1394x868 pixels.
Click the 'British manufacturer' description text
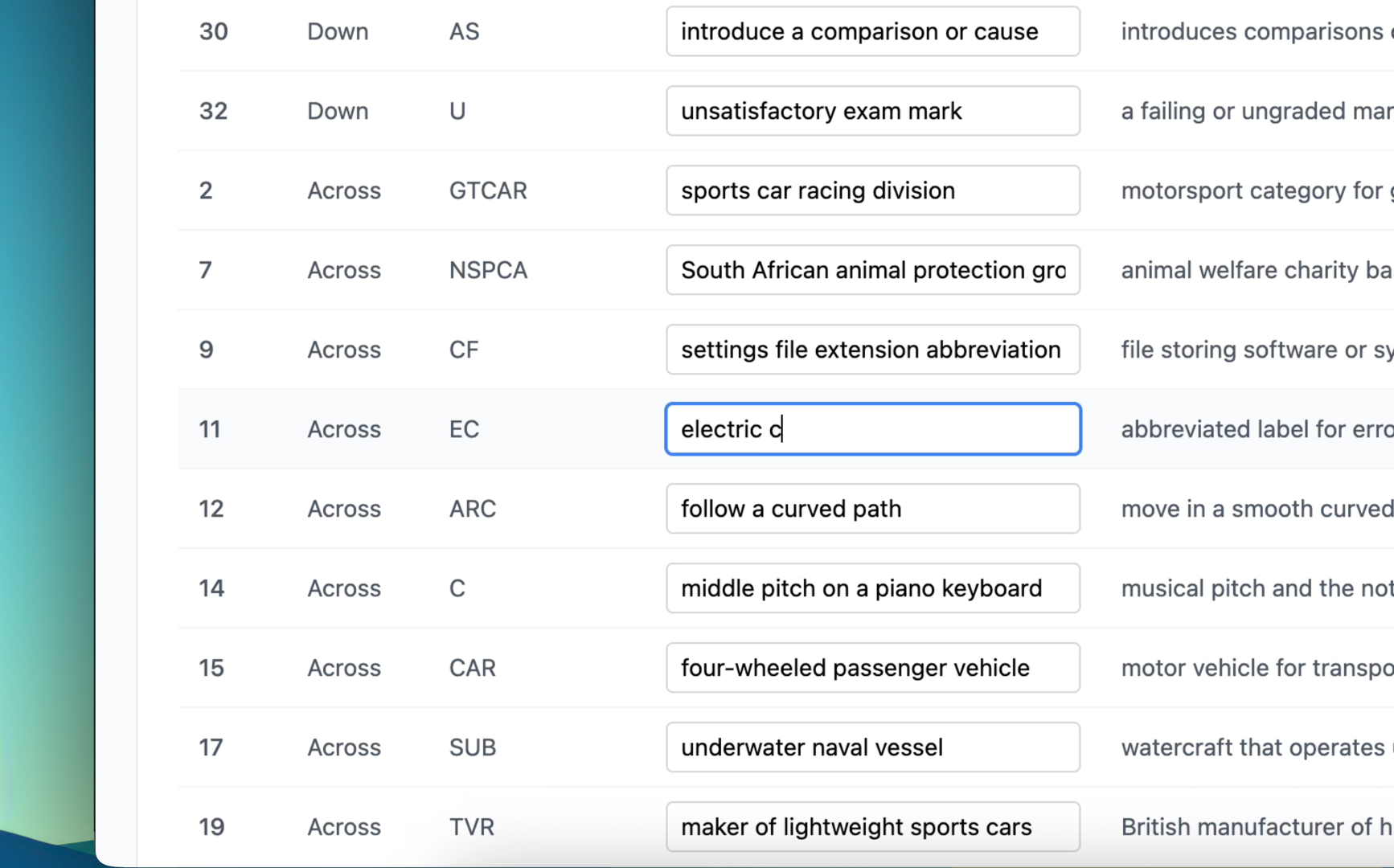click(x=1257, y=827)
